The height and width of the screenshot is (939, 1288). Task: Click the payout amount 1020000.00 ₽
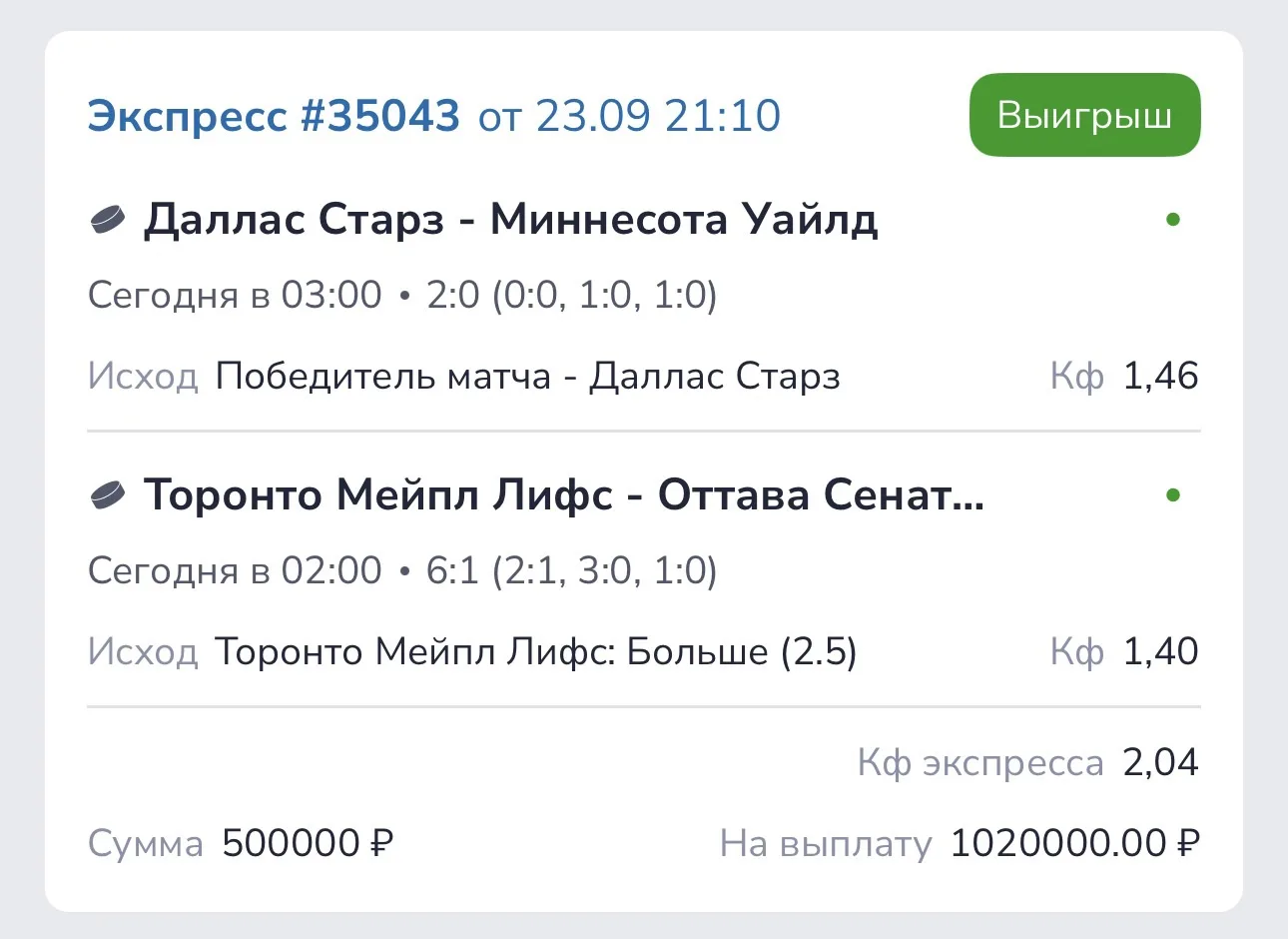tap(1075, 844)
